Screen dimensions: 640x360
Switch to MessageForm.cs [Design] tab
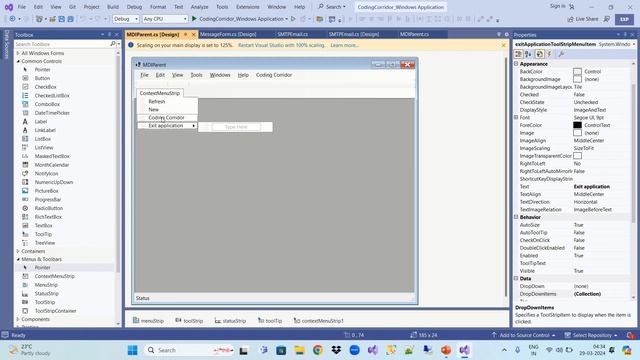click(228, 35)
